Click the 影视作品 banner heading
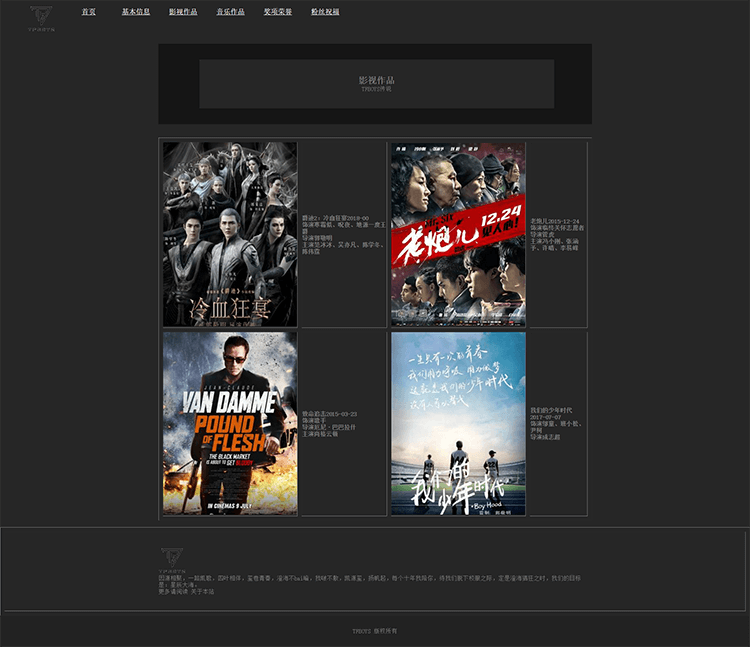The height and width of the screenshot is (647, 750). click(x=376, y=80)
